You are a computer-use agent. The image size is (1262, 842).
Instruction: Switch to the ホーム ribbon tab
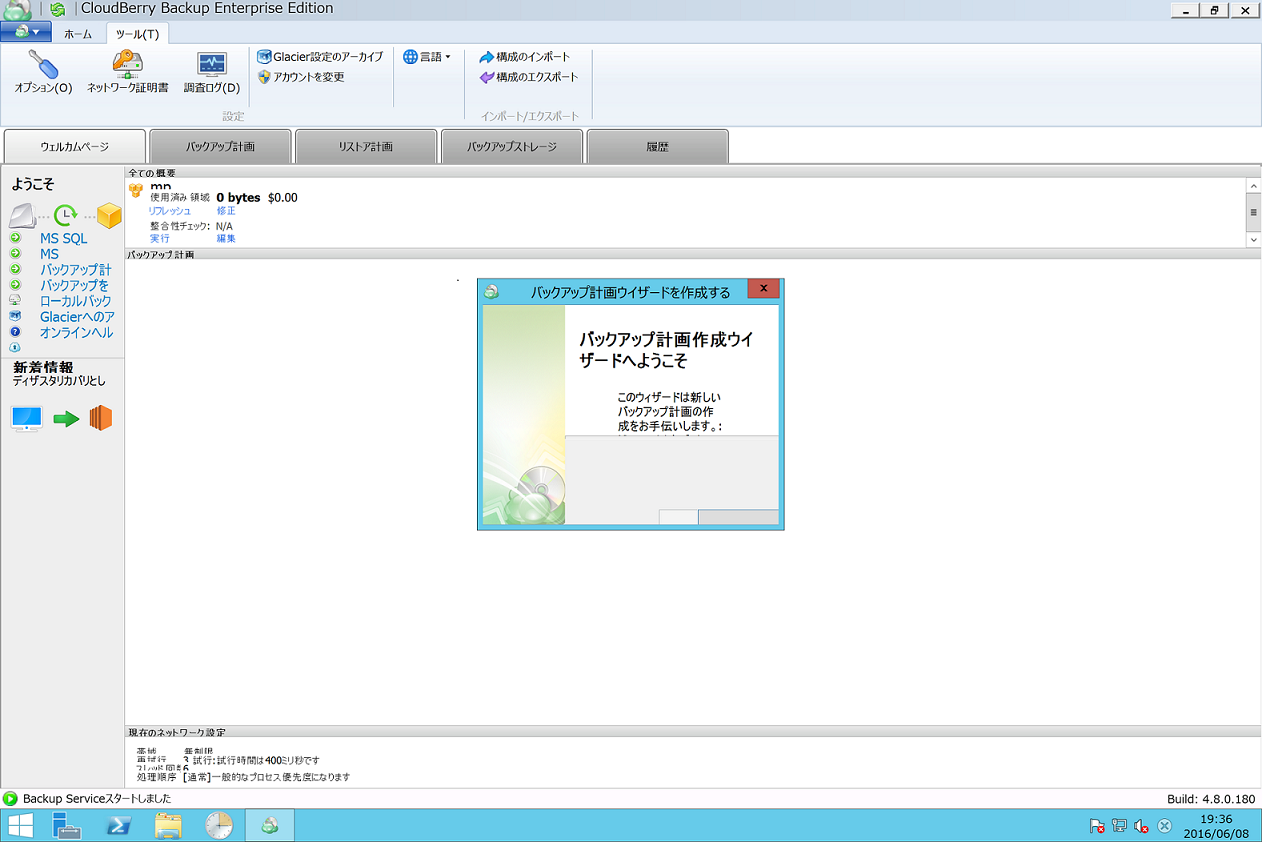78,34
